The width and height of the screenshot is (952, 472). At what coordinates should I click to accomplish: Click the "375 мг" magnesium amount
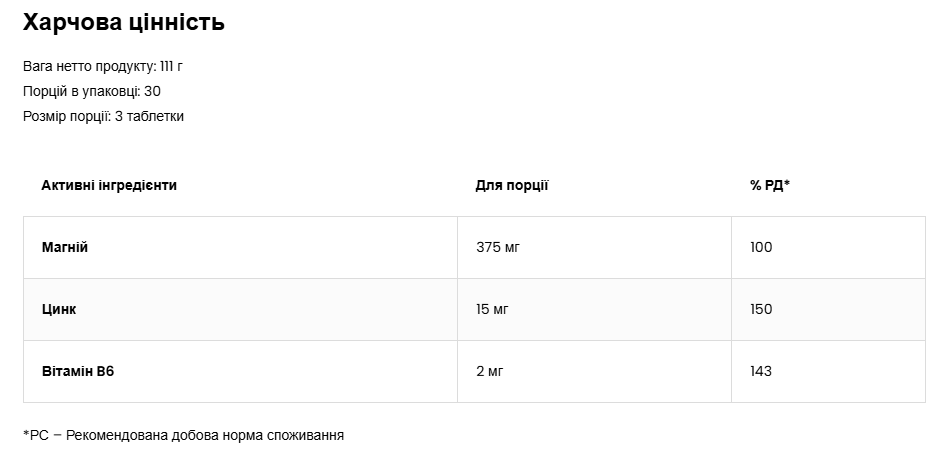point(499,247)
